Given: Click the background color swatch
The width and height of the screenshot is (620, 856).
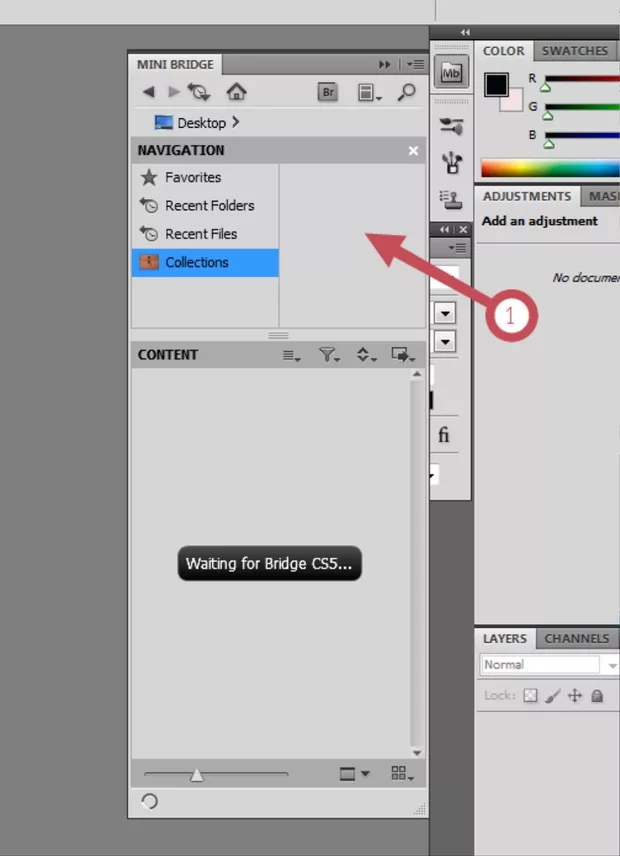Looking at the screenshot, I should (x=515, y=103).
